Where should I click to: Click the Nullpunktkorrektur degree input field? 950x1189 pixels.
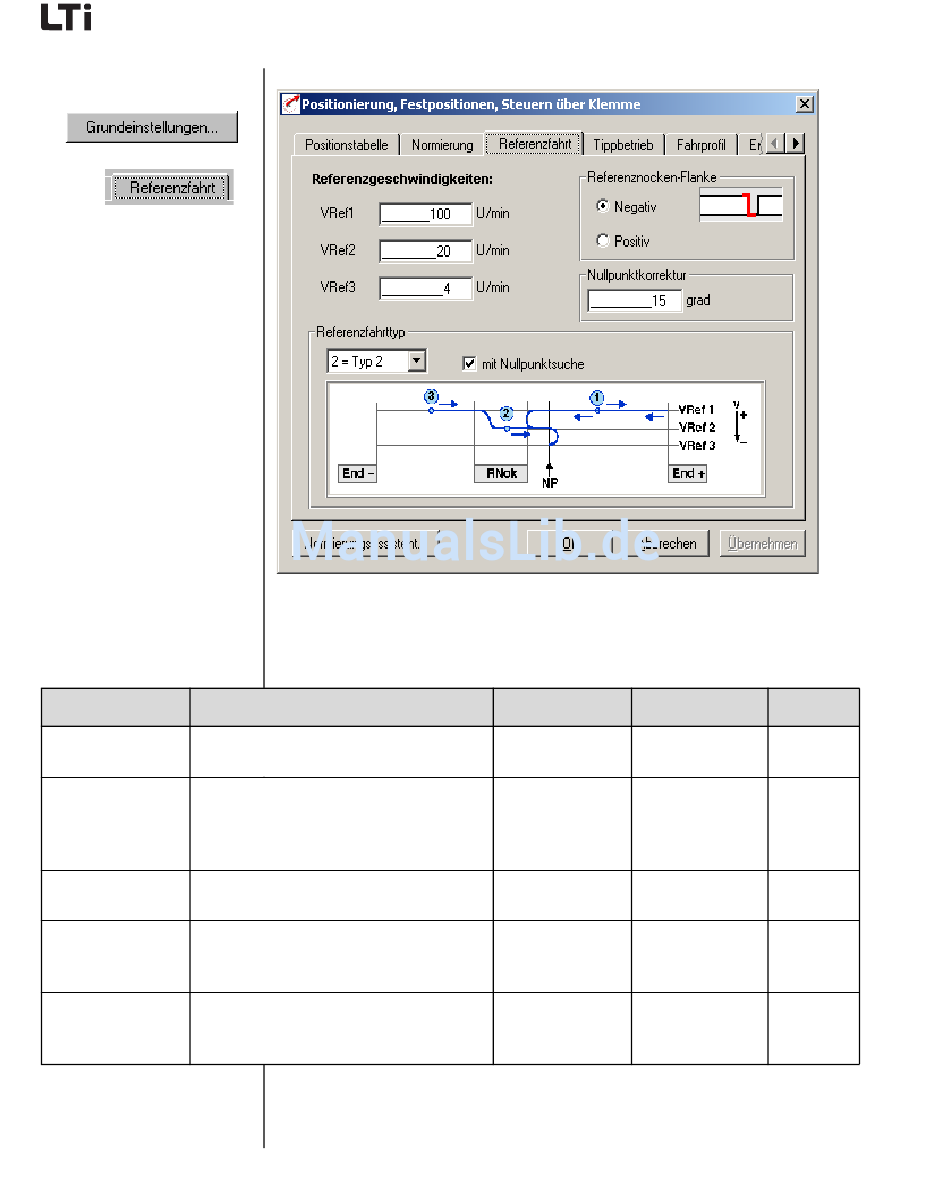coord(635,300)
